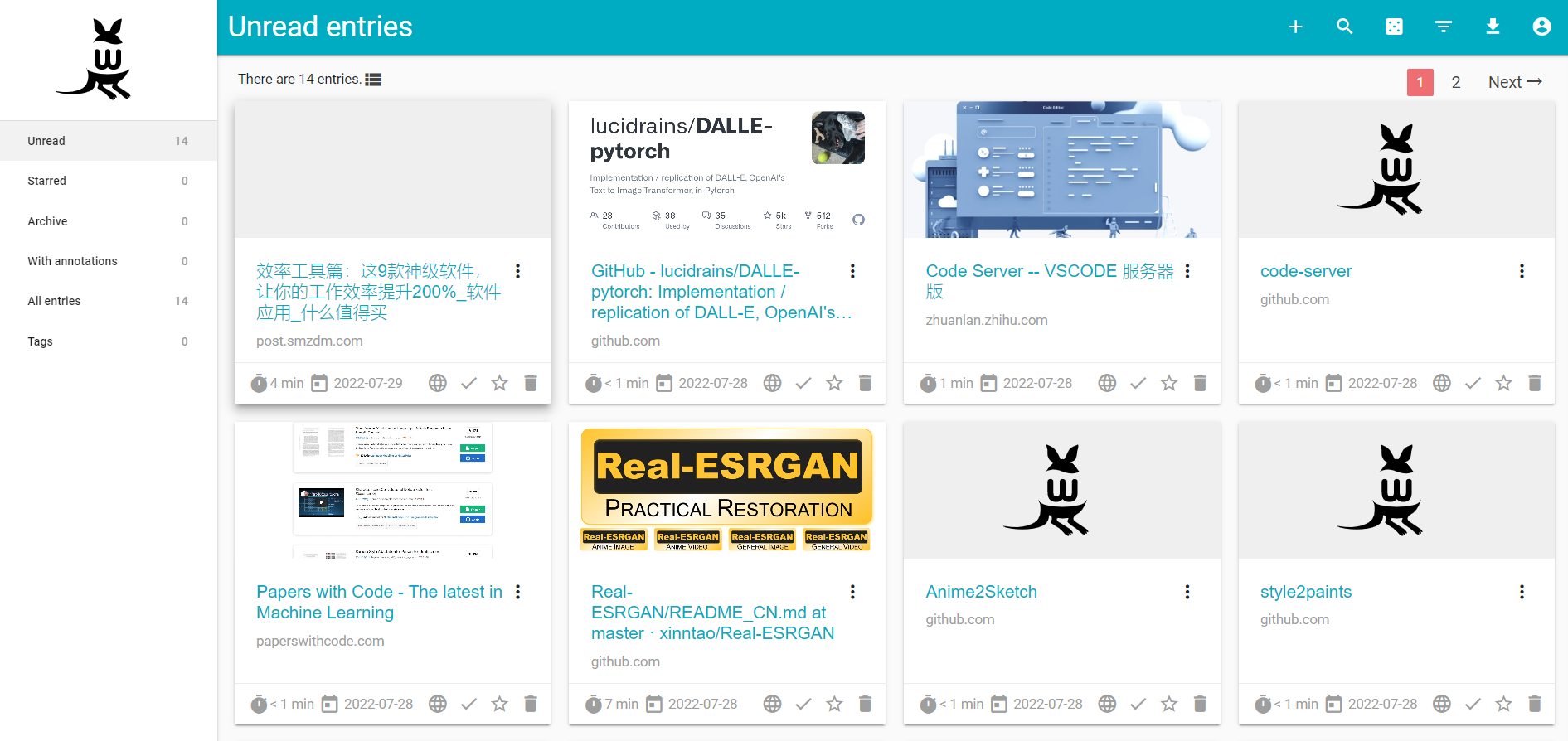
Task: Open the Code Server -- VSCODE title link
Action: point(1050,281)
